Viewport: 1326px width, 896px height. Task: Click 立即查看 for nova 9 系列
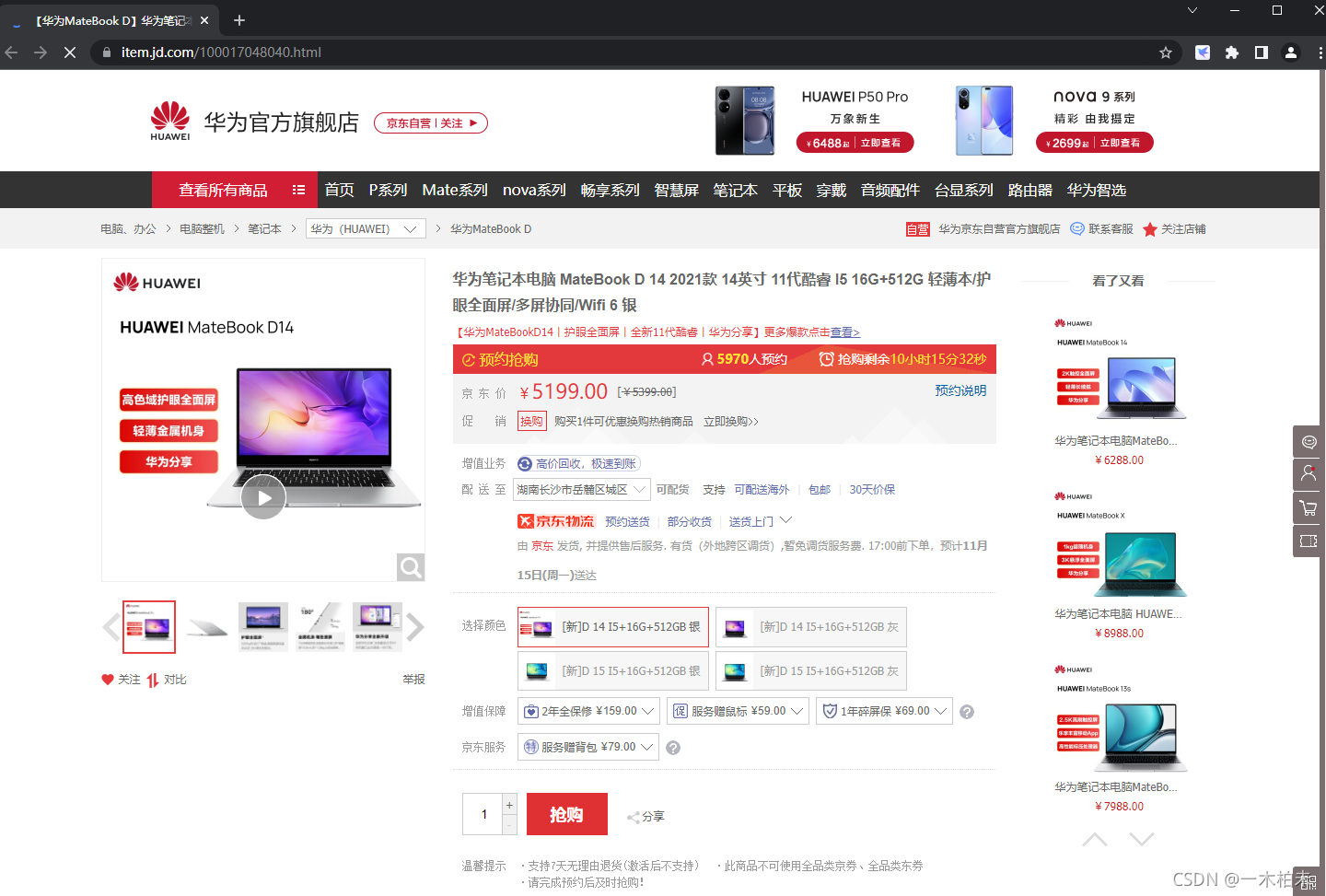click(1120, 143)
